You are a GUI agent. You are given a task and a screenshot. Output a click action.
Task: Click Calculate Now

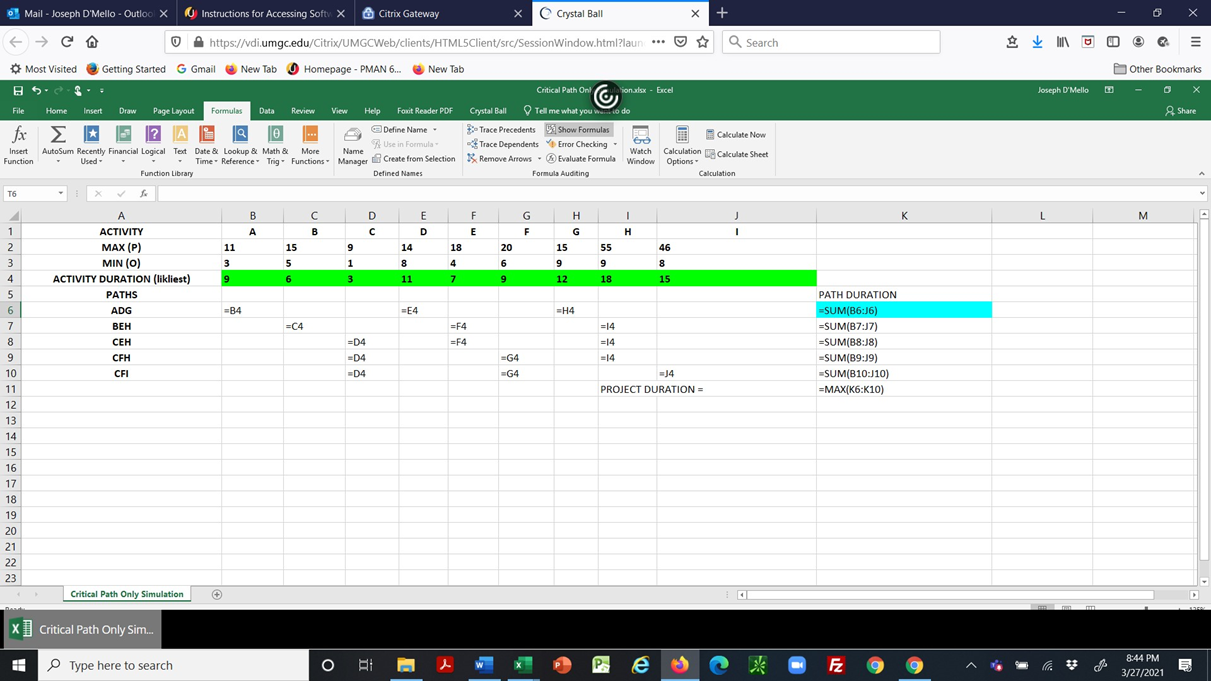(x=736, y=134)
